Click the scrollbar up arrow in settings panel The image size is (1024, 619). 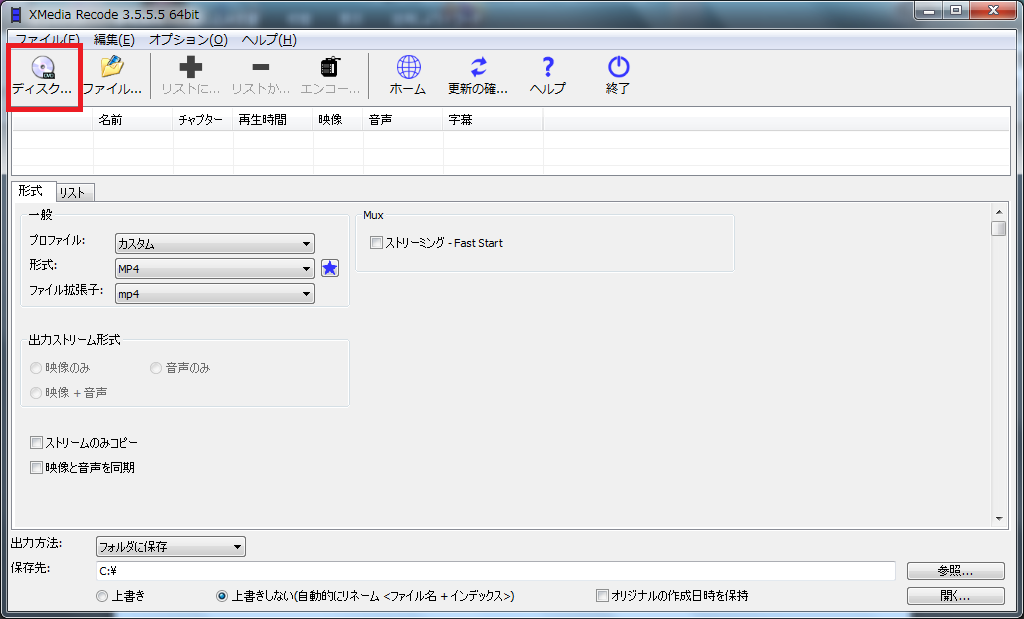[x=998, y=212]
